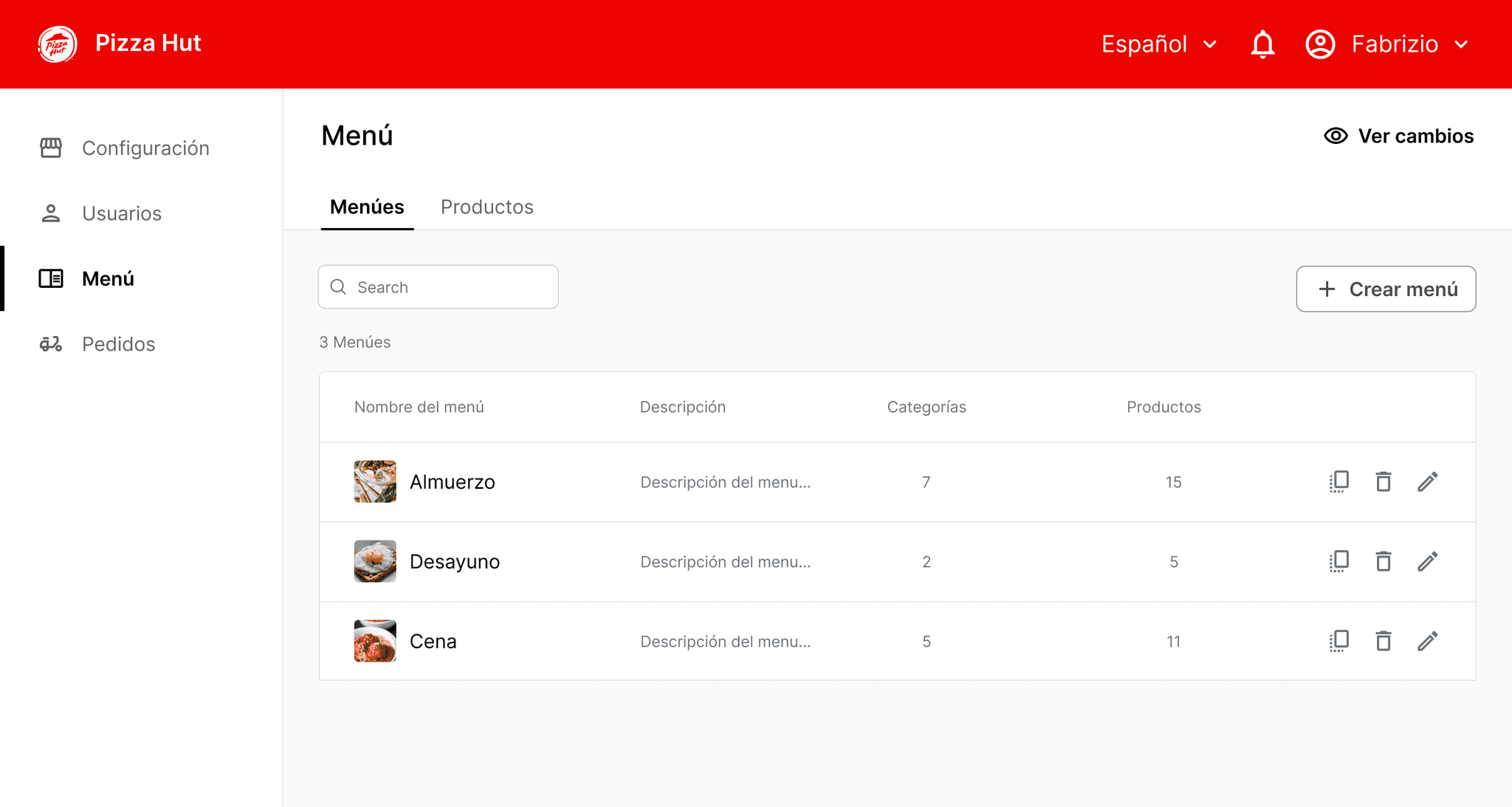Viewport: 1512px width, 807px height.
Task: Click the user profile avatar icon
Action: pyautogui.click(x=1320, y=44)
